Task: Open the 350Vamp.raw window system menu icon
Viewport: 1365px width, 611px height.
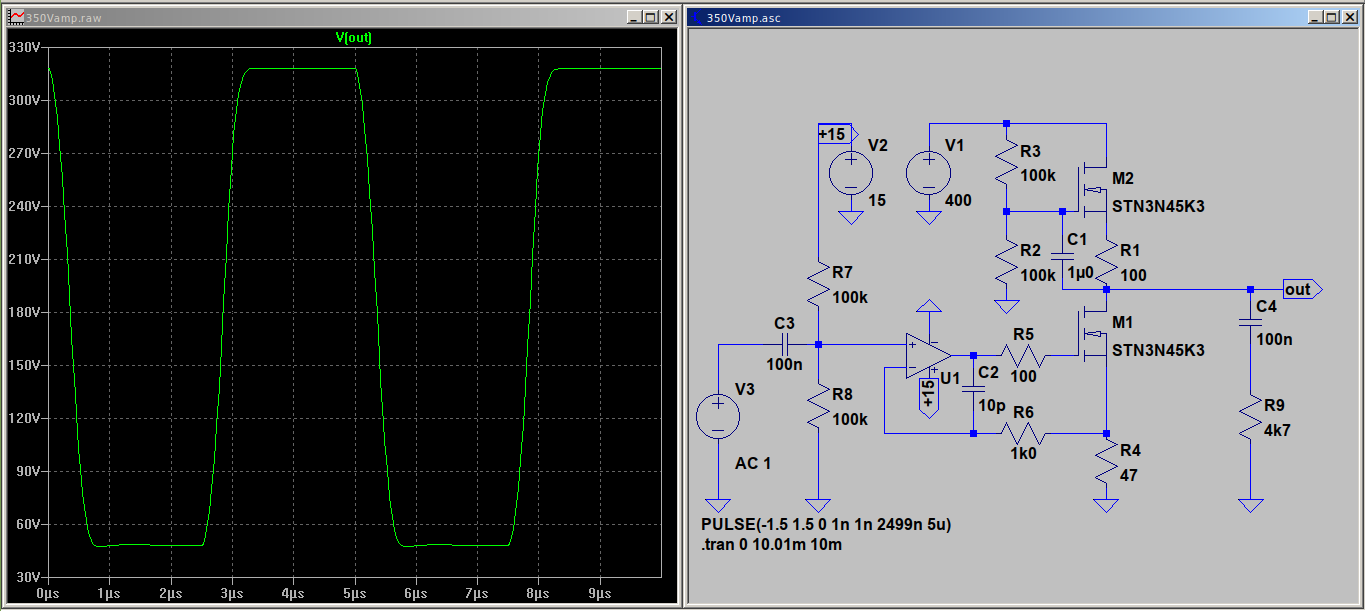Action: (16, 17)
